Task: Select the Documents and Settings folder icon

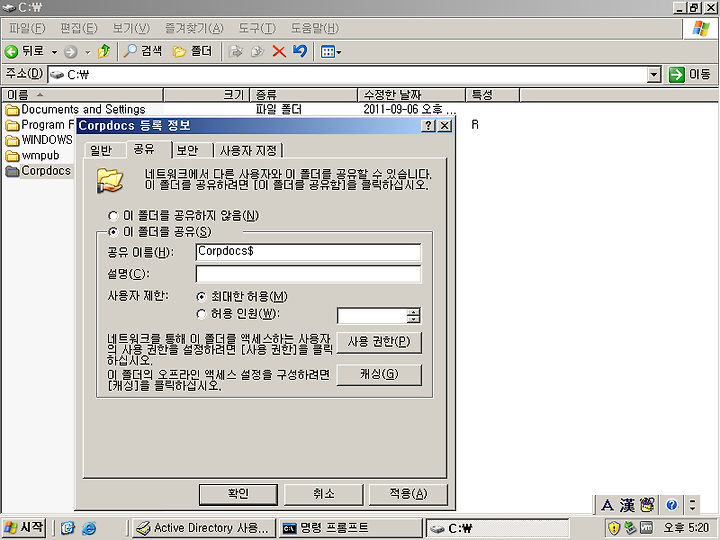Action: pyautogui.click(x=12, y=110)
